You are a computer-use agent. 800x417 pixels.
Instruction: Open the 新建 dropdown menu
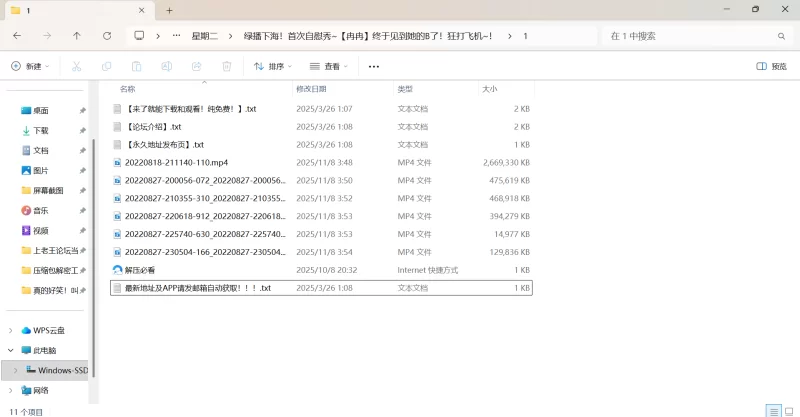pyautogui.click(x=32, y=67)
